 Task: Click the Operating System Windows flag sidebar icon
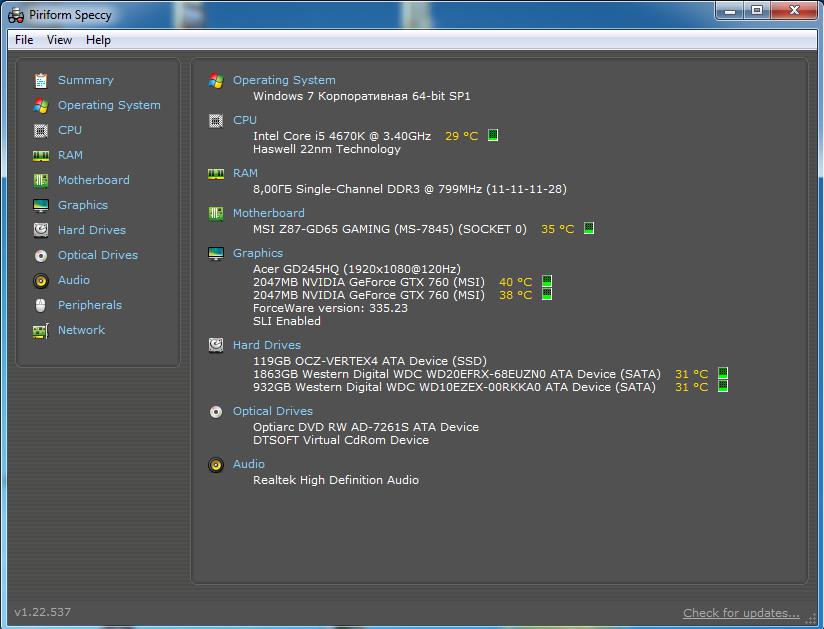(x=40, y=105)
